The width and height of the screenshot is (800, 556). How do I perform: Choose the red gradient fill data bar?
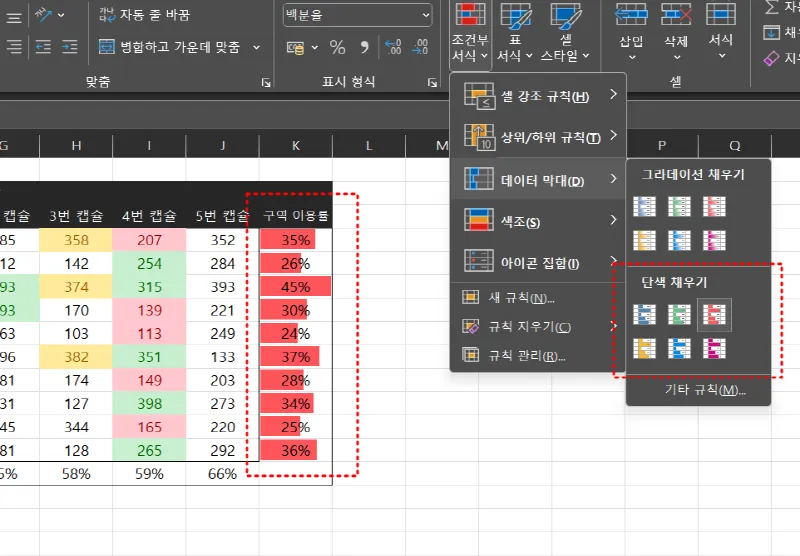(714, 207)
